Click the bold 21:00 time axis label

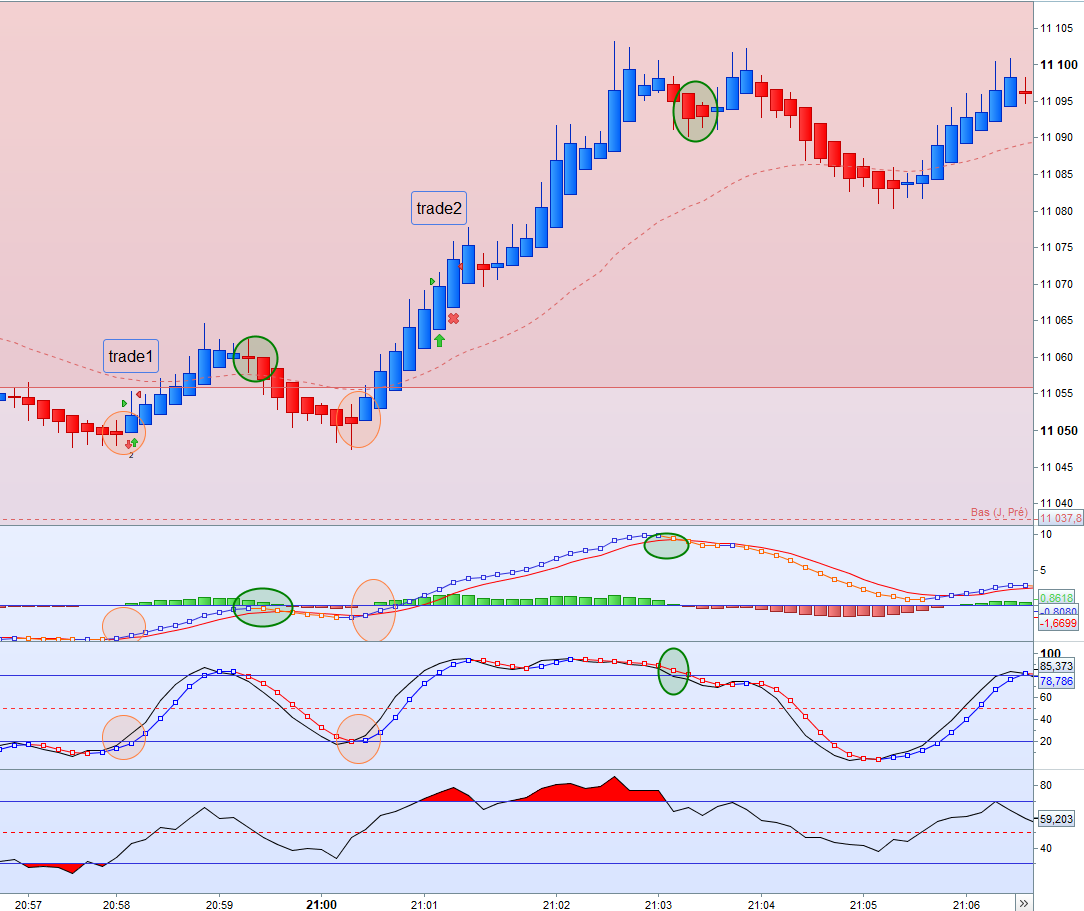[321, 905]
